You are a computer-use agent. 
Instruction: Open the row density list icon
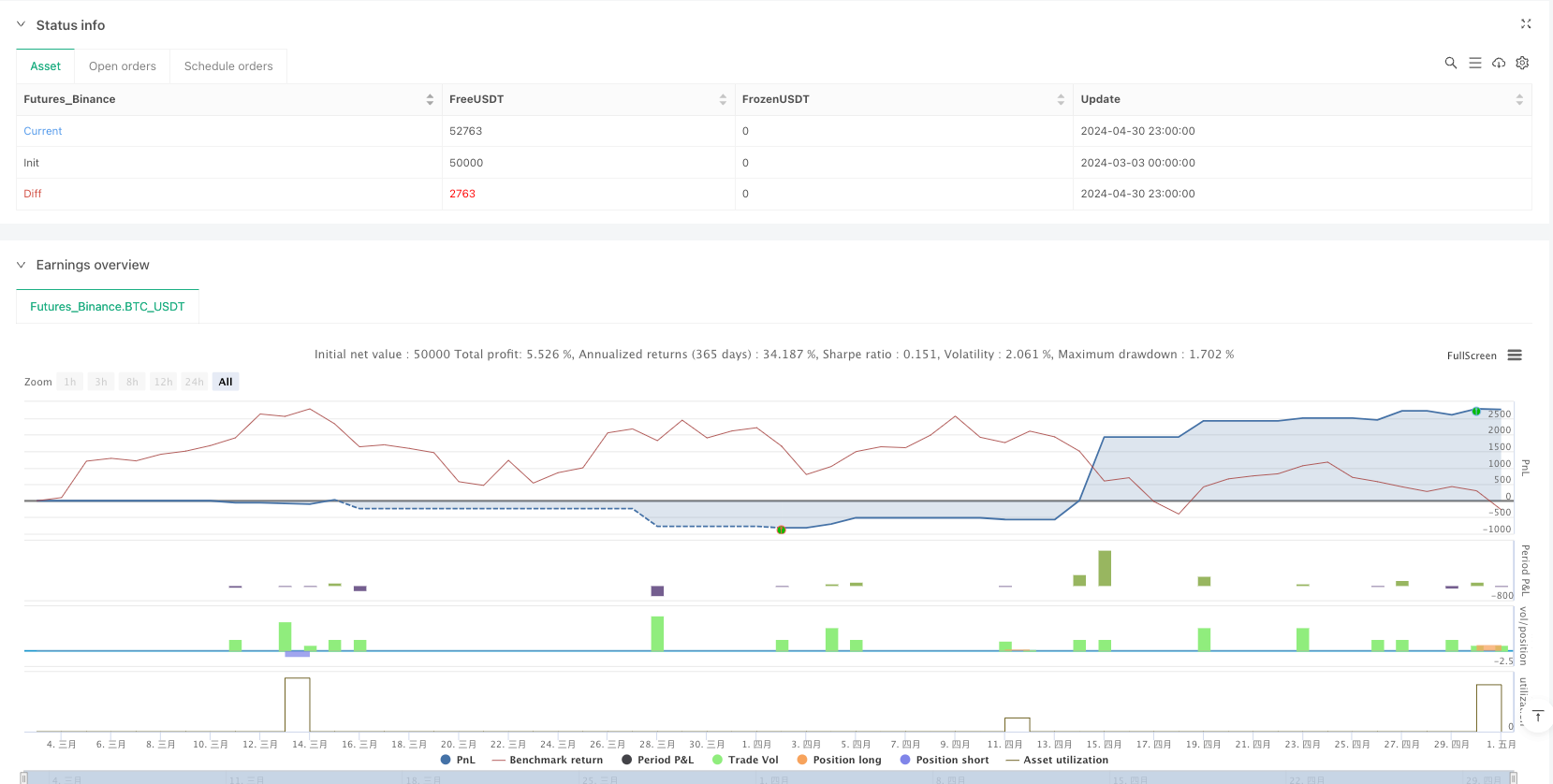[1474, 63]
